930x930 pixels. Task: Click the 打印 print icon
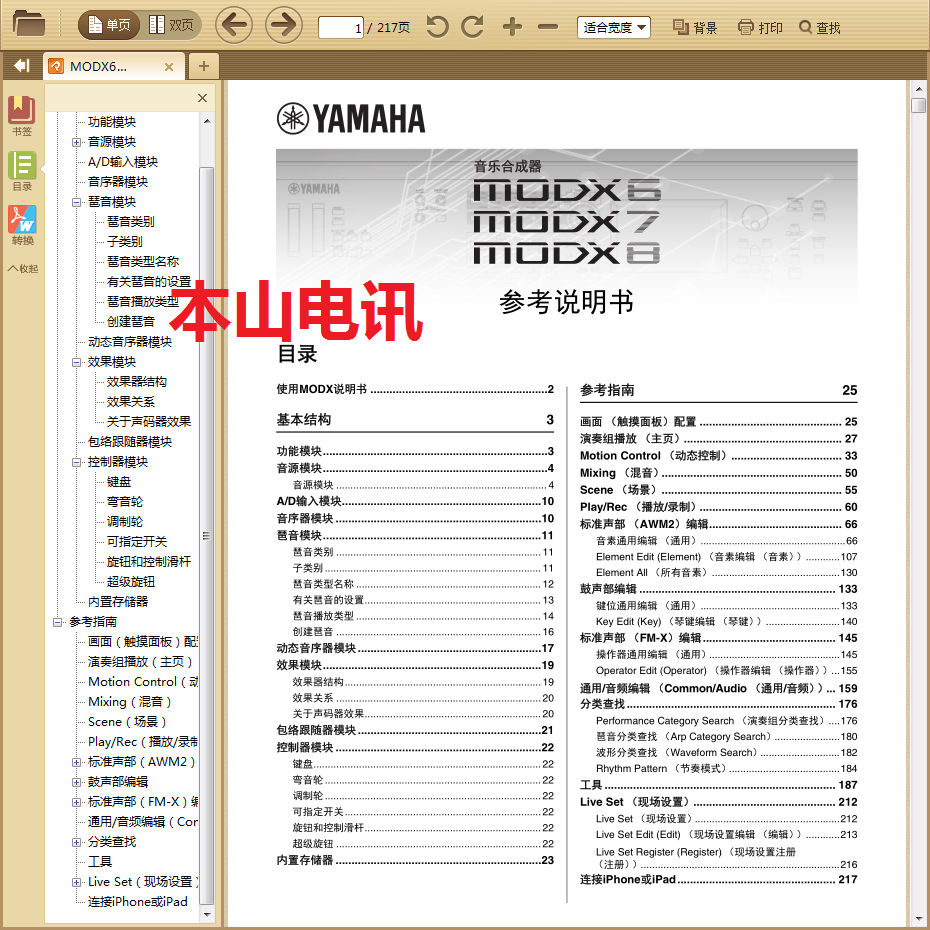tap(760, 27)
